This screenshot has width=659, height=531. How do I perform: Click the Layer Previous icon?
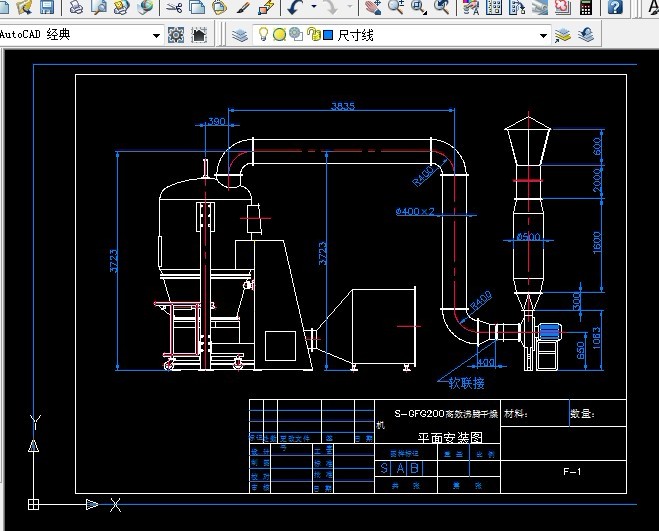586,35
